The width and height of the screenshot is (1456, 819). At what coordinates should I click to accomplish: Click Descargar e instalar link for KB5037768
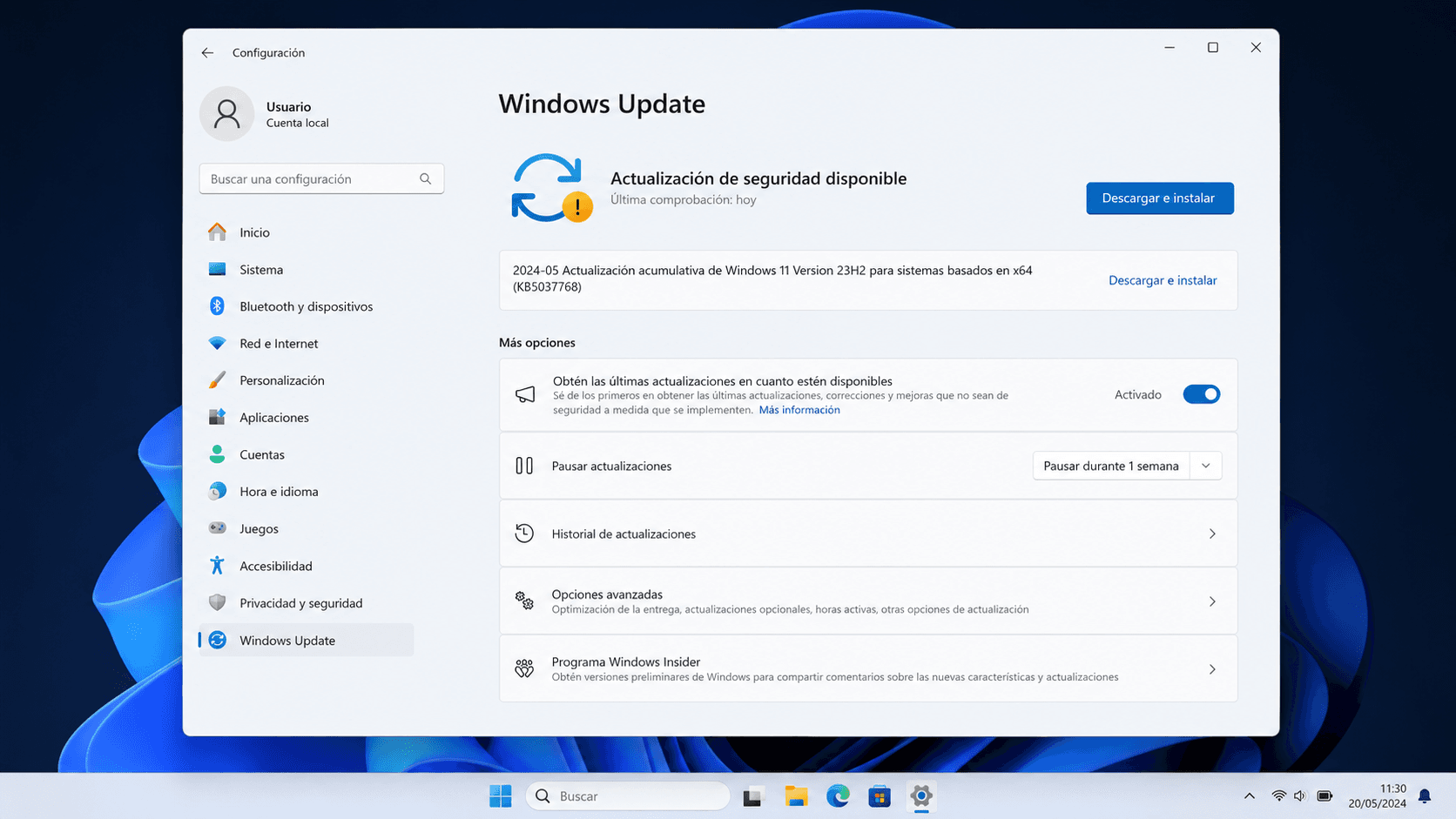click(x=1163, y=280)
